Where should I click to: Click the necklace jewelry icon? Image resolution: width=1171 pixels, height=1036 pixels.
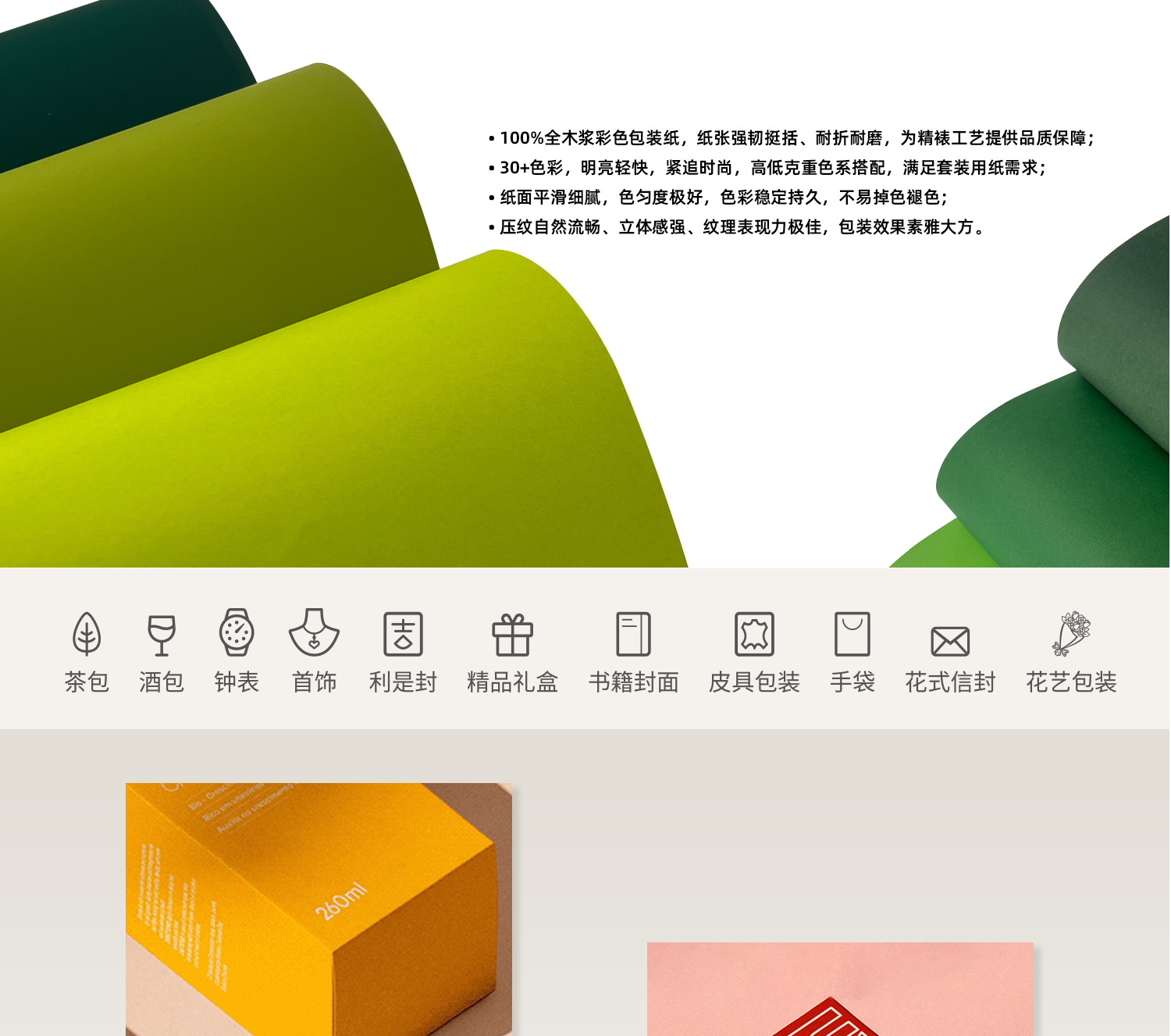pos(314,632)
